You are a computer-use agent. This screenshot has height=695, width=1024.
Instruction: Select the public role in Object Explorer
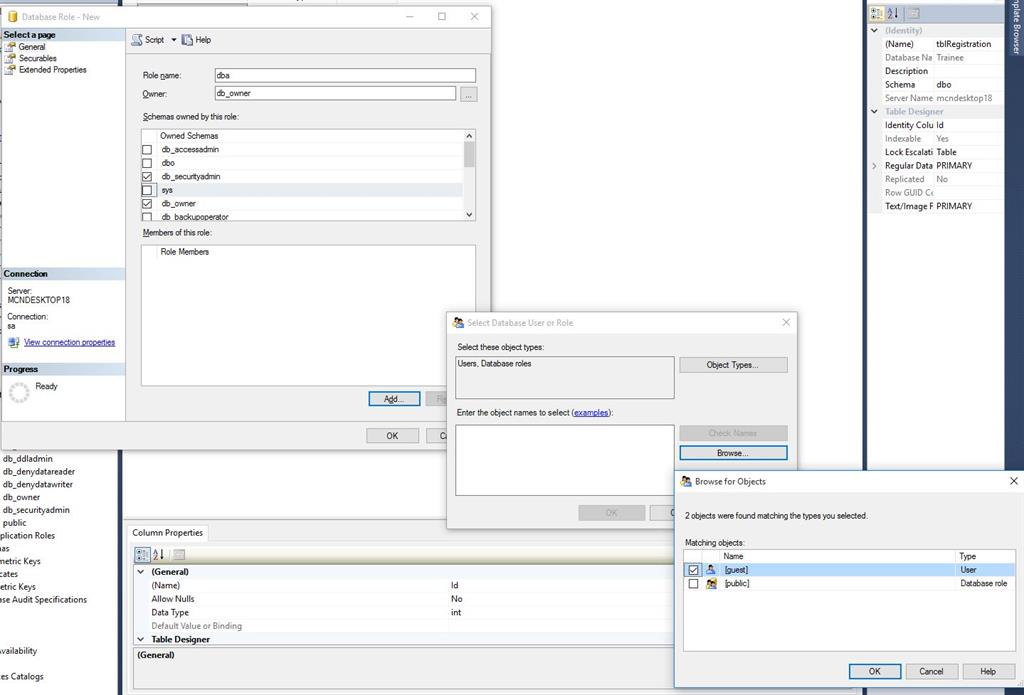pyautogui.click(x=14, y=523)
